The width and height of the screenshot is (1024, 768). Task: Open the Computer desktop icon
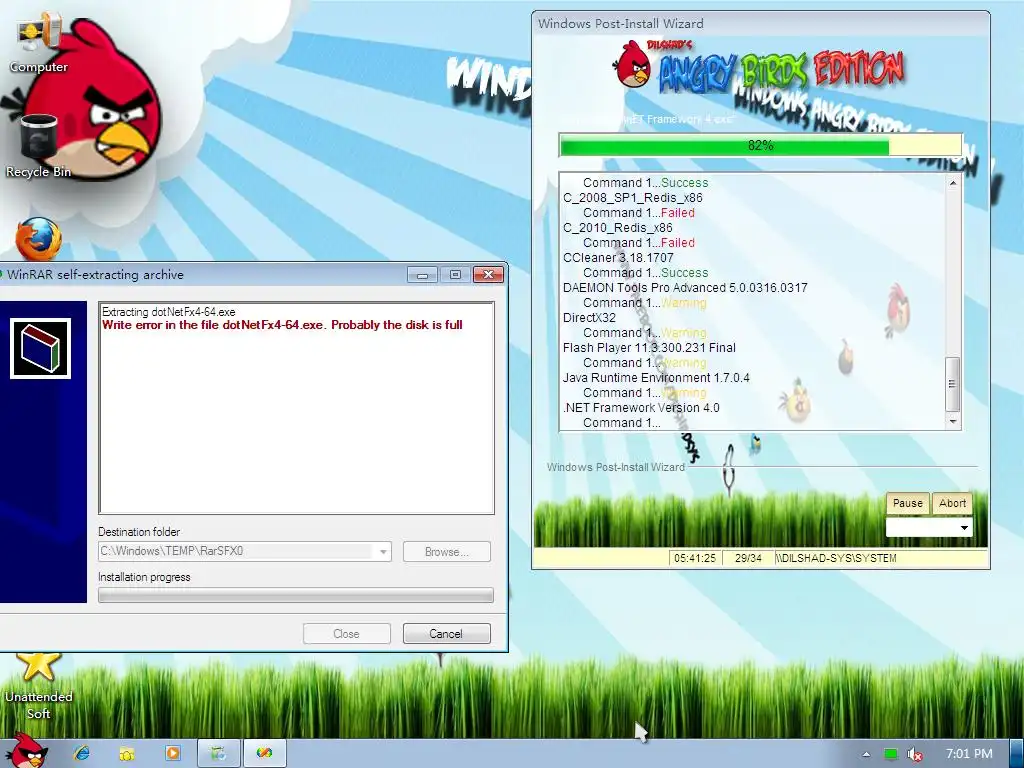pos(38,43)
